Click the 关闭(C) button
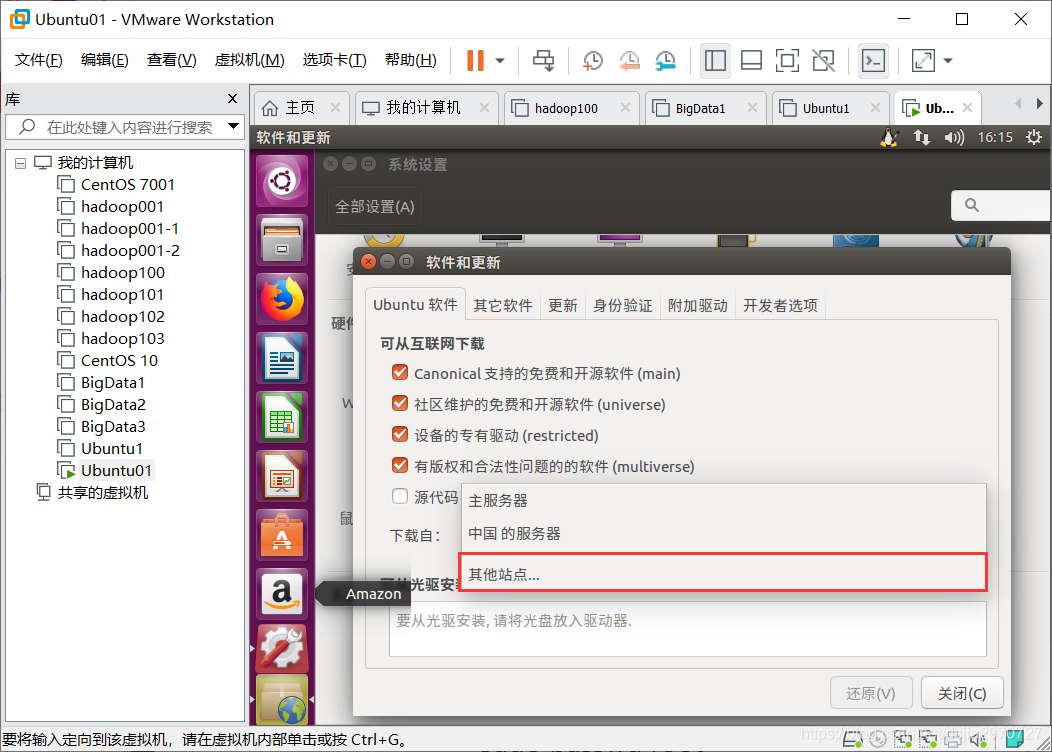The image size is (1052, 752). point(962,693)
